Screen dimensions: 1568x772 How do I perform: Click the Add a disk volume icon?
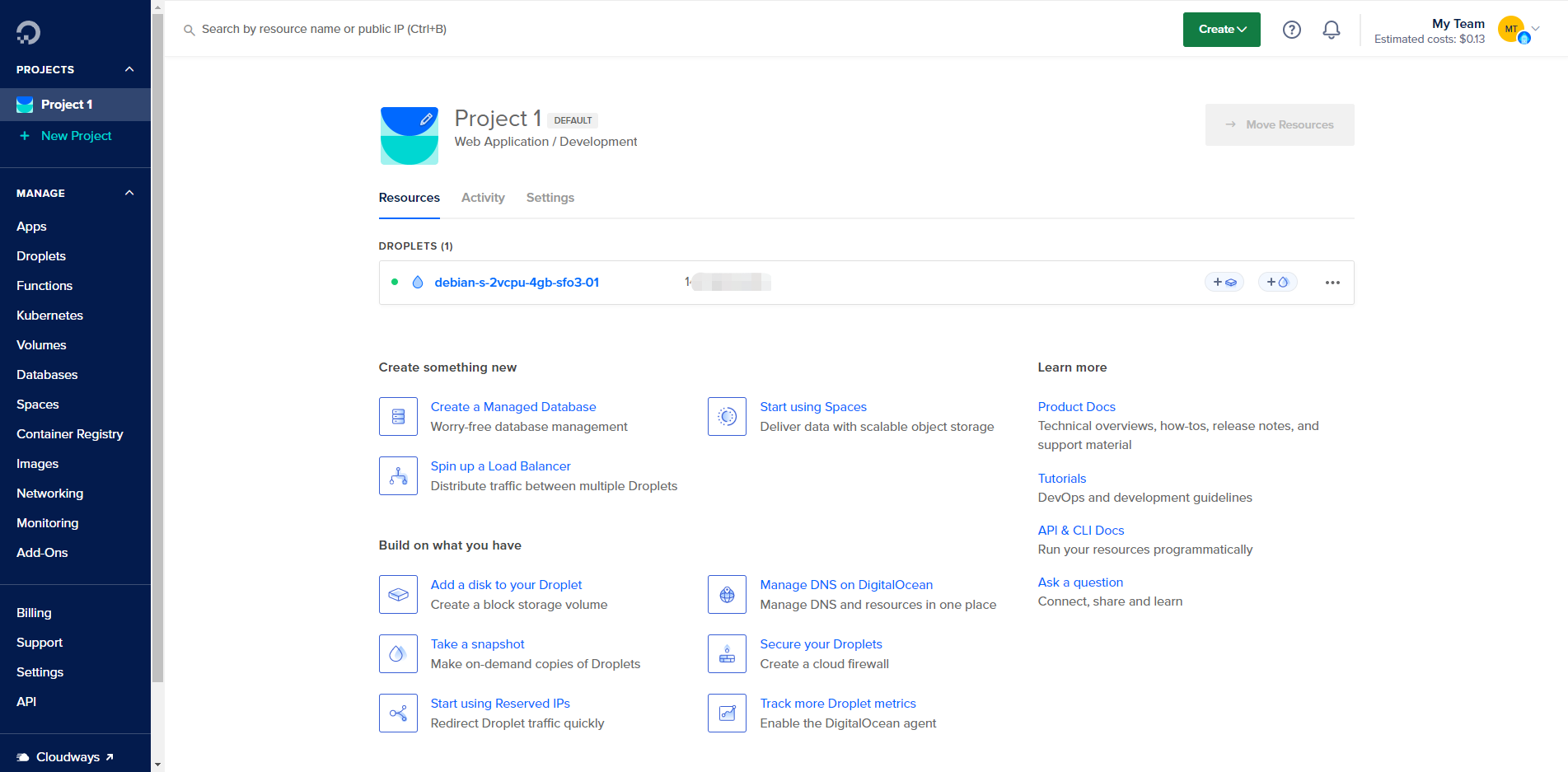[398, 595]
